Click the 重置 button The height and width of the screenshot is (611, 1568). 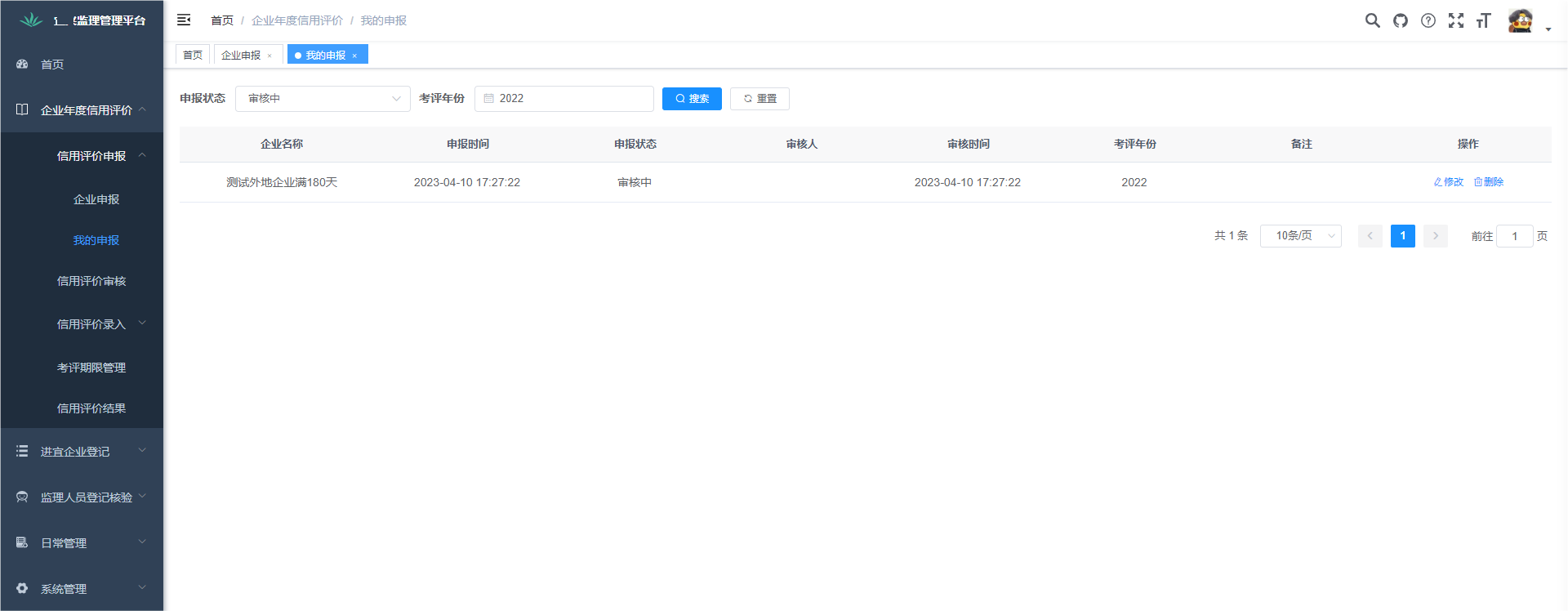(759, 99)
